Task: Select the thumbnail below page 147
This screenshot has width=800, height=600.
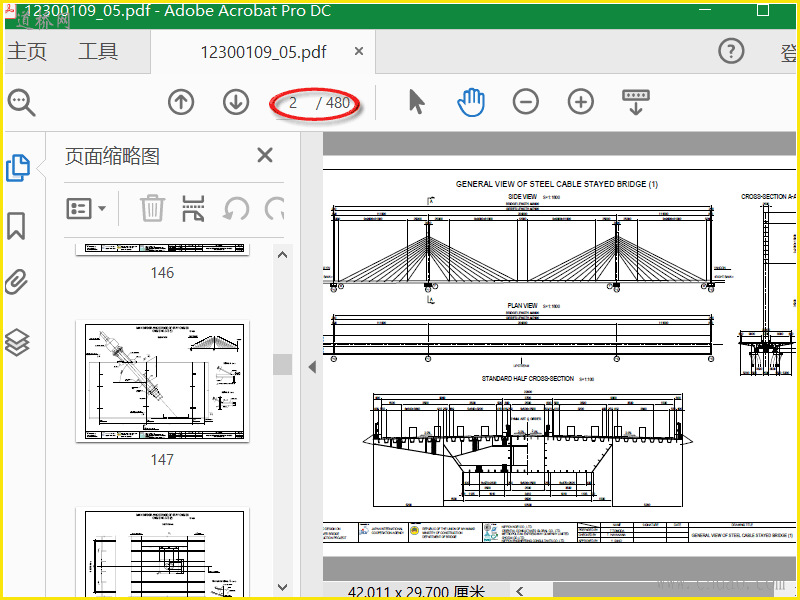Action: coord(162,551)
